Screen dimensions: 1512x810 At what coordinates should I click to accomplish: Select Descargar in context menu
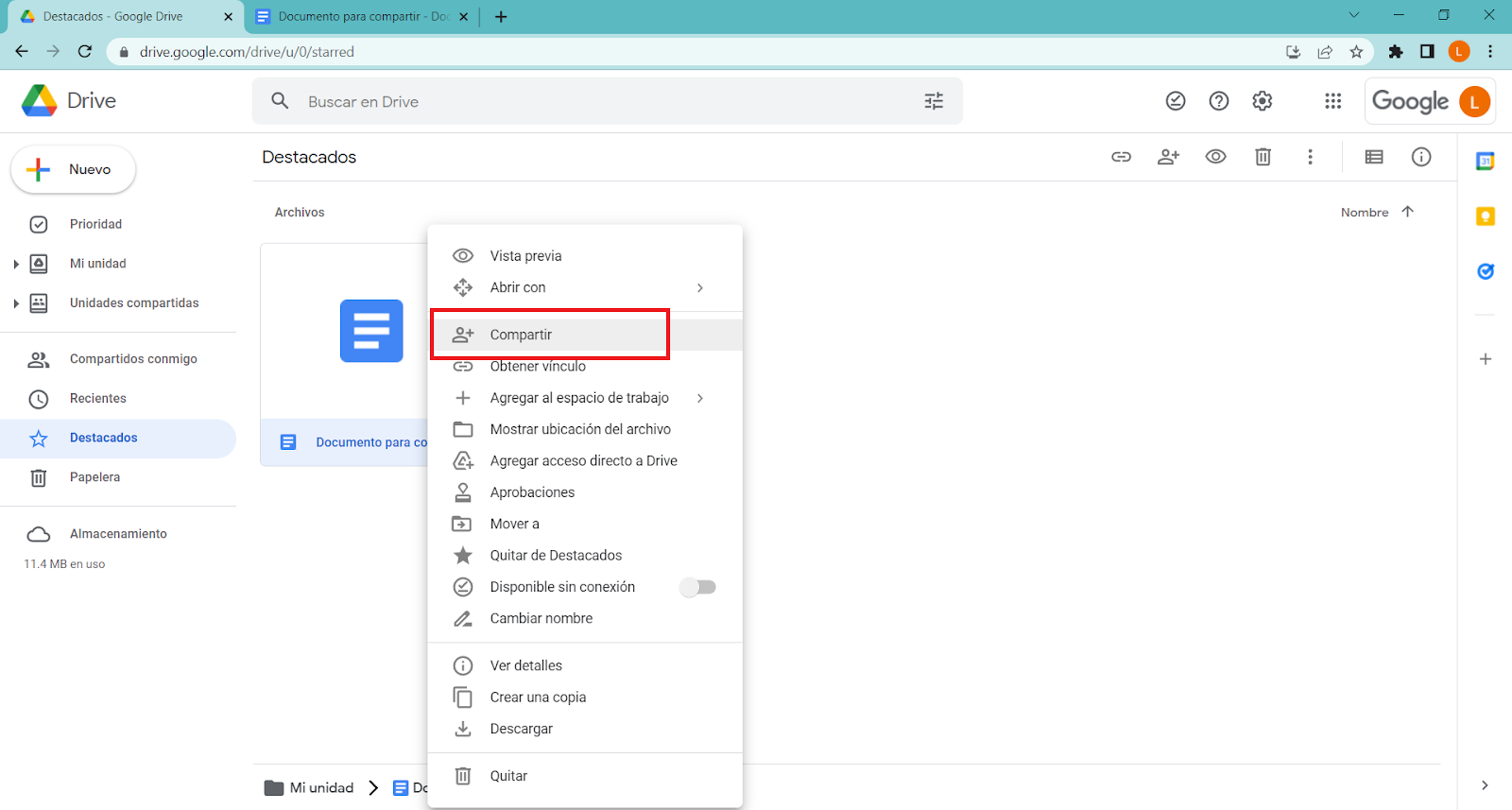point(585,729)
